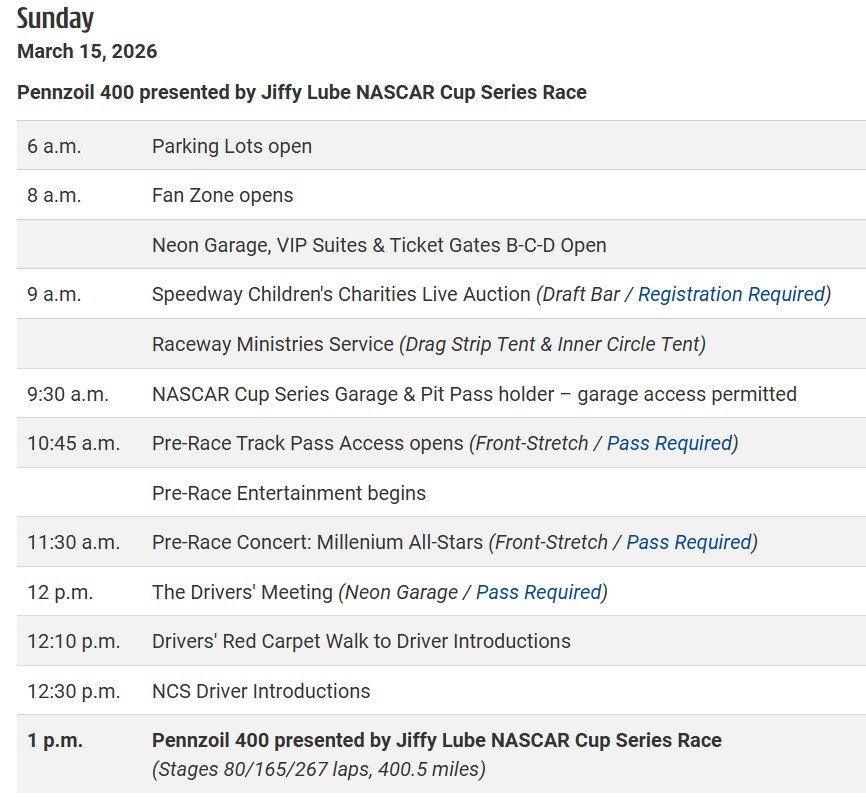Open Pass Required link beside Millenium All-Stars concert

click(x=688, y=542)
